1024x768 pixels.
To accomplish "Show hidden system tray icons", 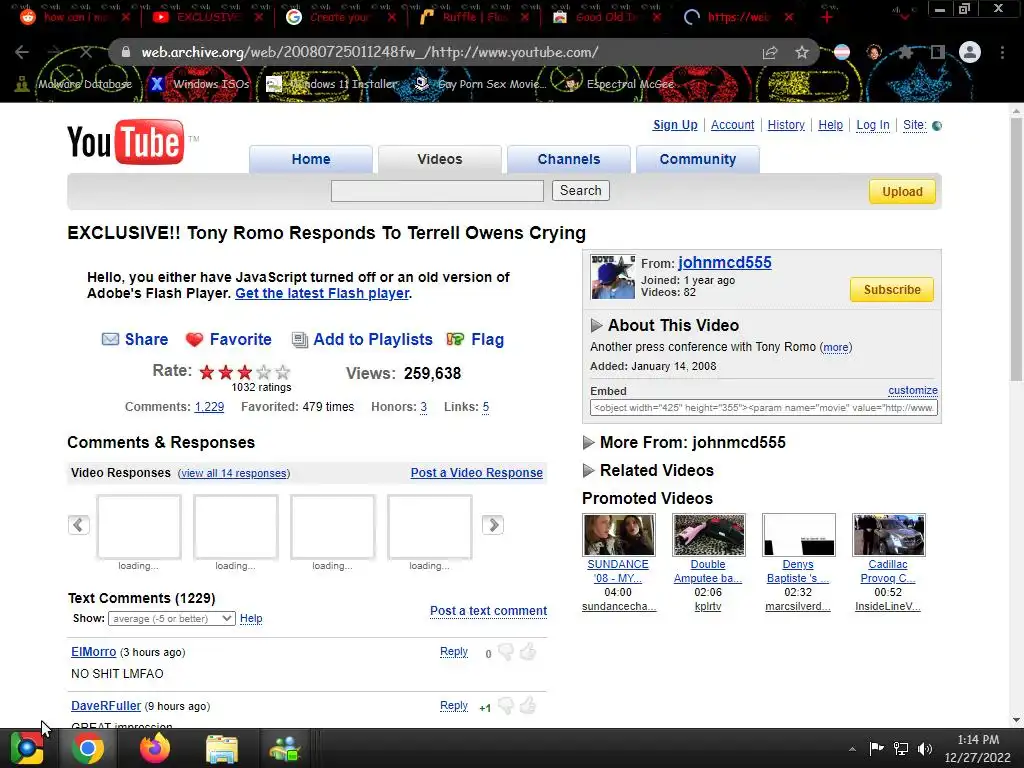I will [852, 749].
